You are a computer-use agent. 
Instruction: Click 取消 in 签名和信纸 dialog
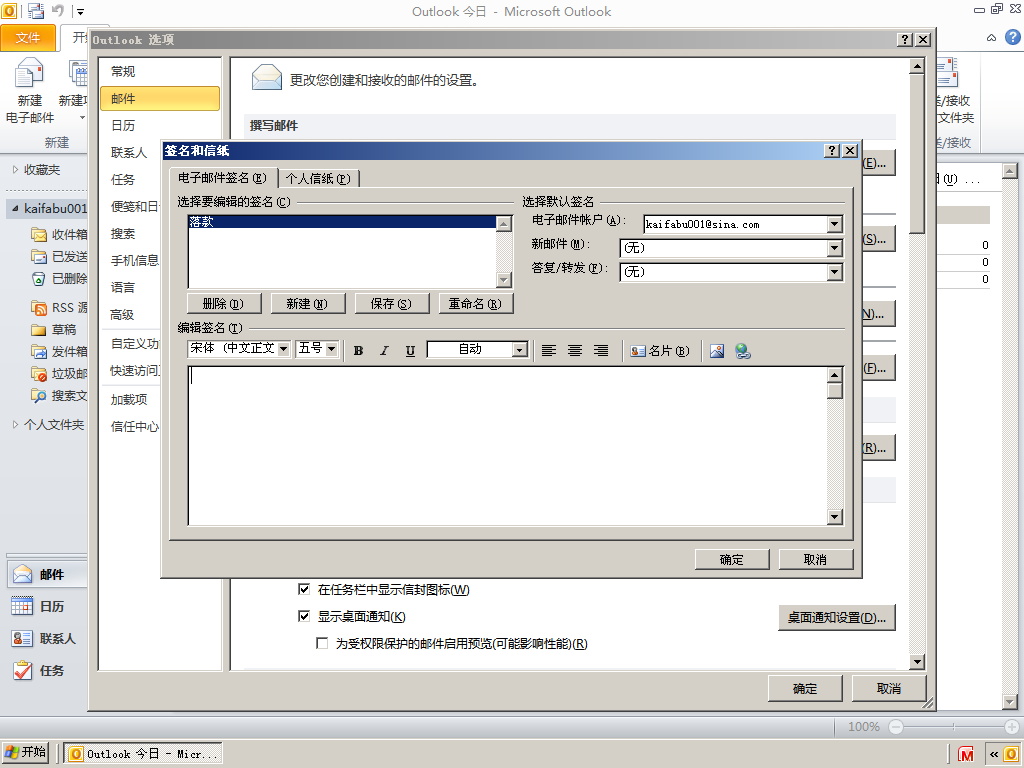(x=815, y=560)
